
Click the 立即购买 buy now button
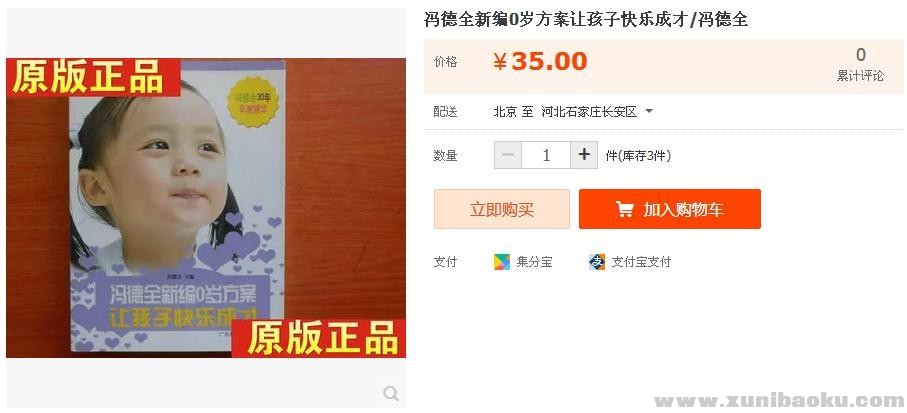click(x=502, y=209)
